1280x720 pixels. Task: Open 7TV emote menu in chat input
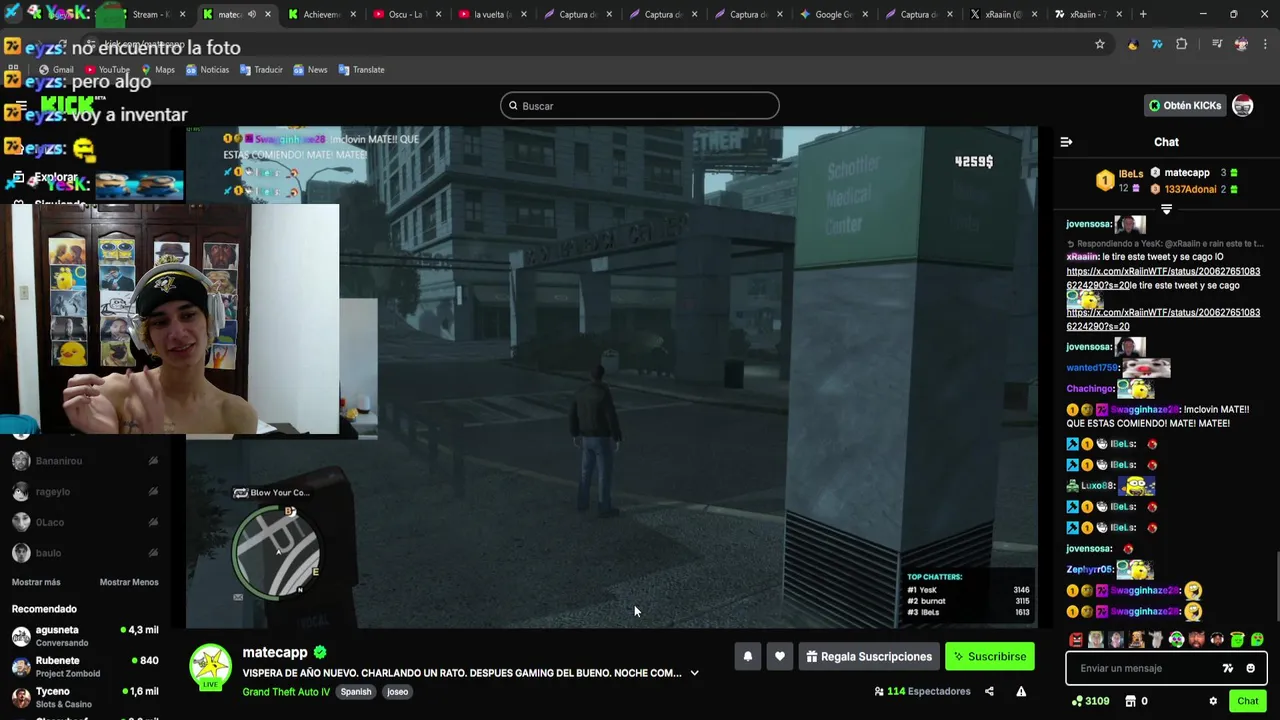coord(1228,668)
